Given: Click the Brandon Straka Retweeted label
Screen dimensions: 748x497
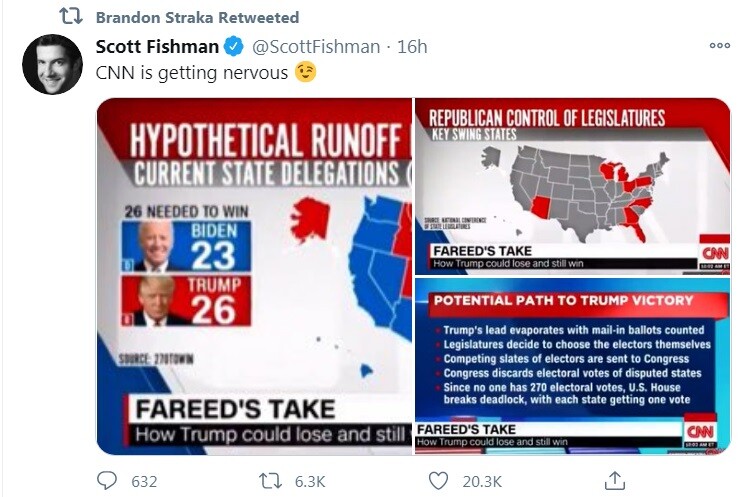Looking at the screenshot, I should 197,18.
